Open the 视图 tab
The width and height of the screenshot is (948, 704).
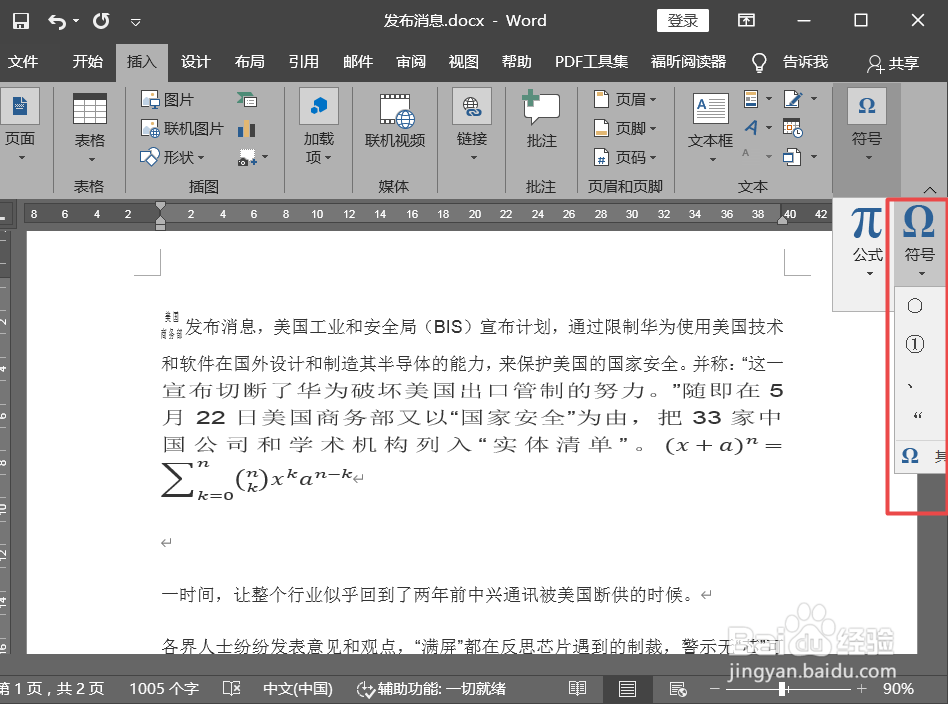[464, 62]
